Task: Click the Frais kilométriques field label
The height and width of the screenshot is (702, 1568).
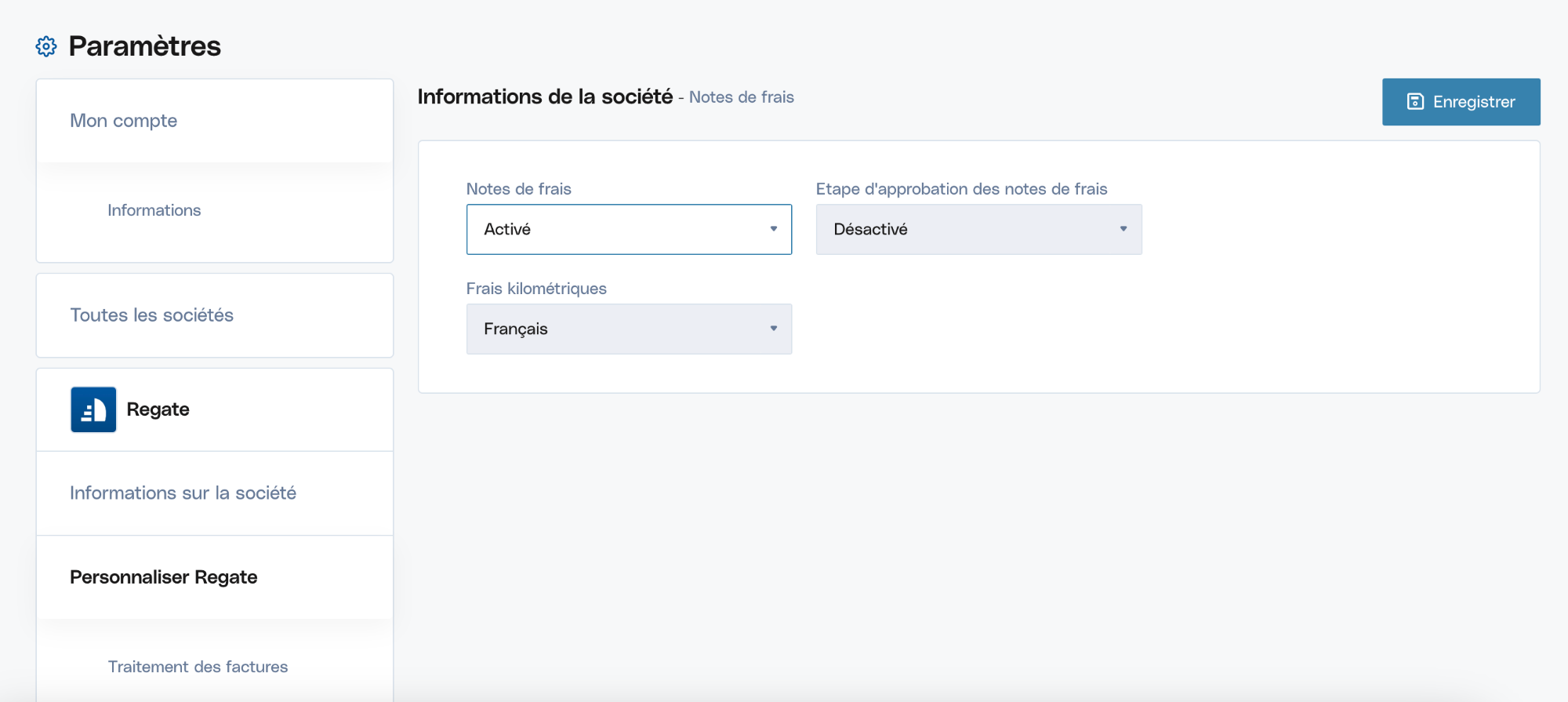Action: click(536, 289)
